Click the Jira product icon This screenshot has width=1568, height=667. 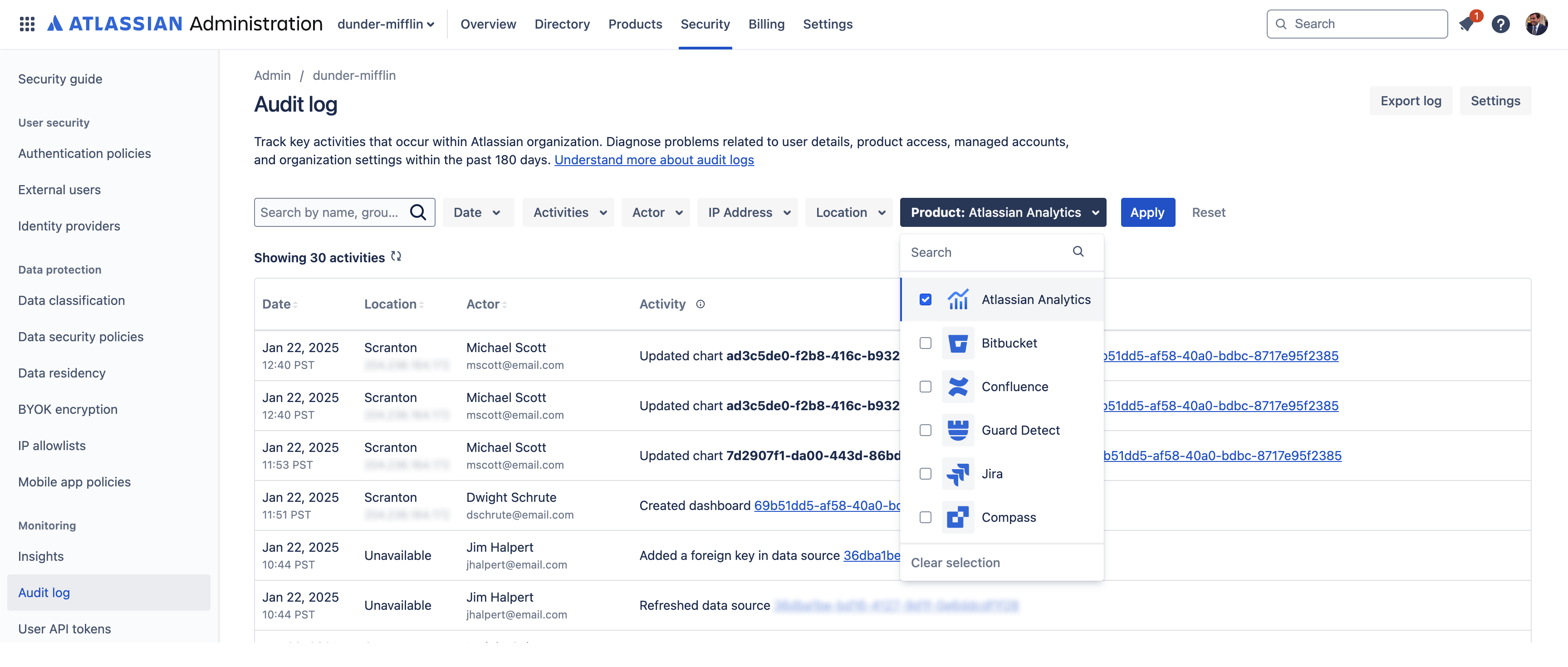click(957, 473)
